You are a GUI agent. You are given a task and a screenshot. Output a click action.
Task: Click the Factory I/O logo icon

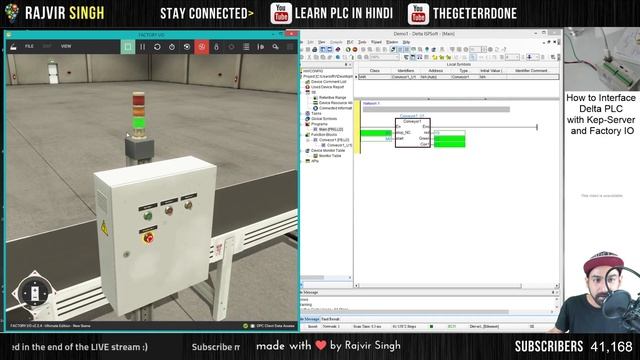pos(13,47)
